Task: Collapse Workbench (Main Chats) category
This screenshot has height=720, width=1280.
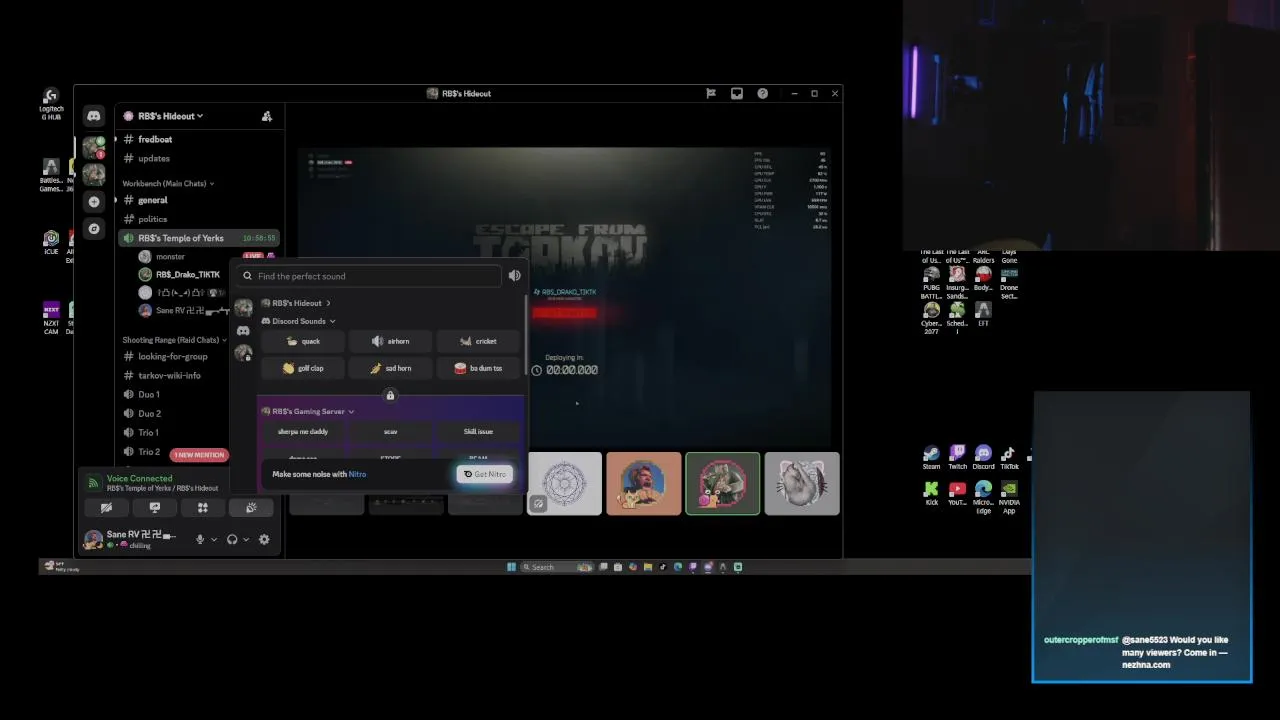Action: tap(168, 183)
